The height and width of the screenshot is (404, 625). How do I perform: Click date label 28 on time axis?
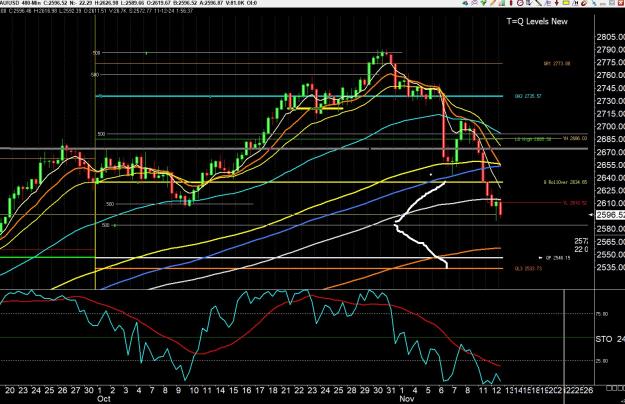(352, 390)
